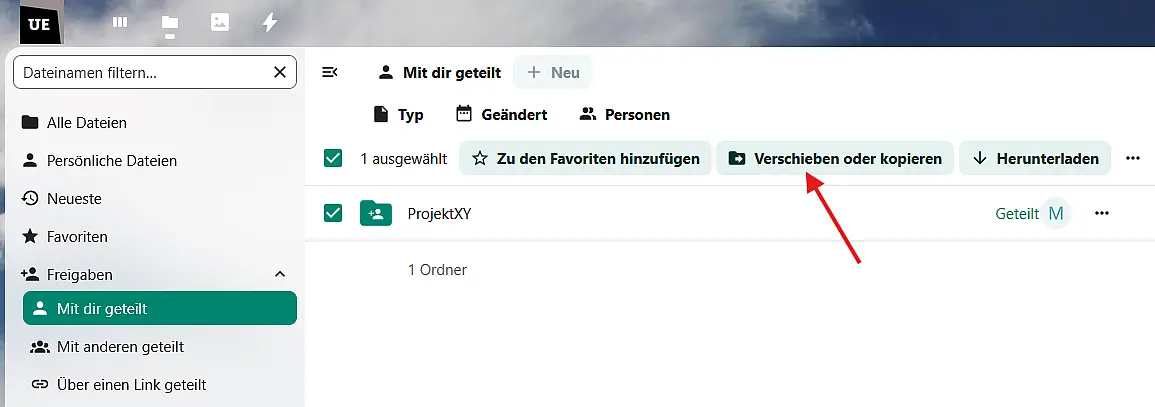Open the Photos app icon in top bar
The height and width of the screenshot is (407, 1155).
point(220,22)
